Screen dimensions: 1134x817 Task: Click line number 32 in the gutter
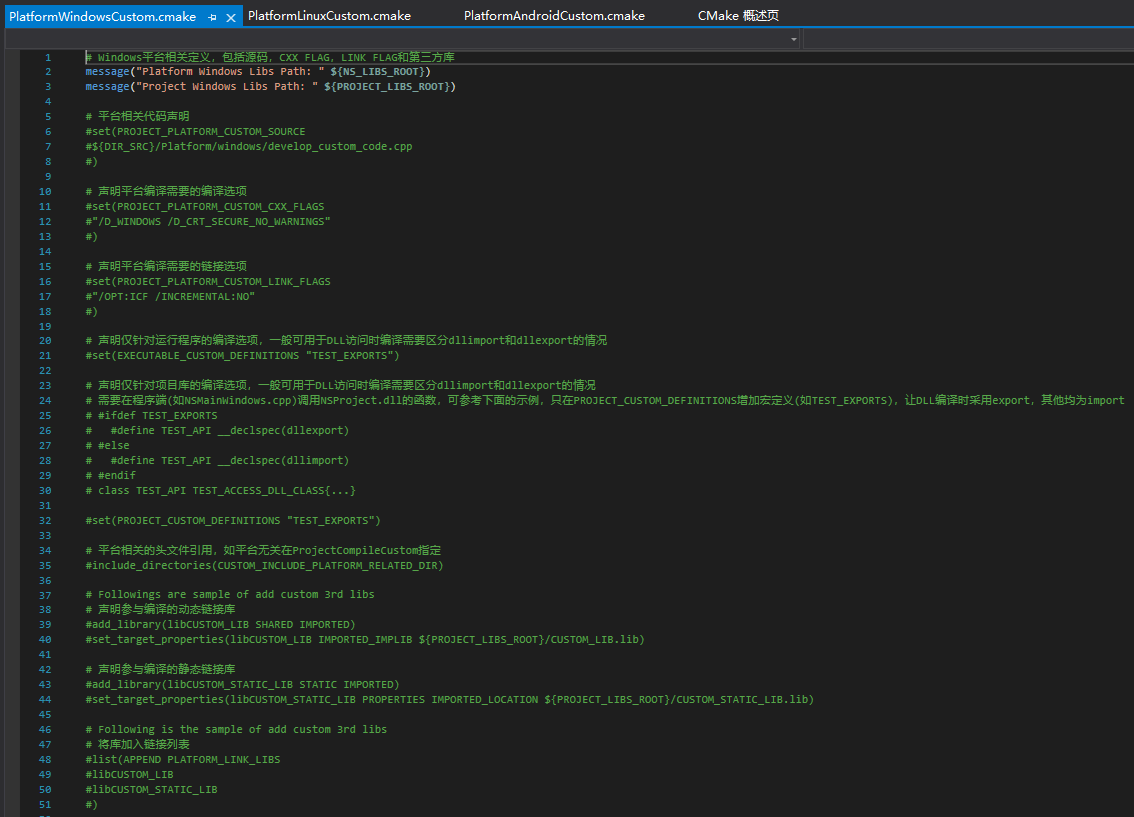click(44, 520)
